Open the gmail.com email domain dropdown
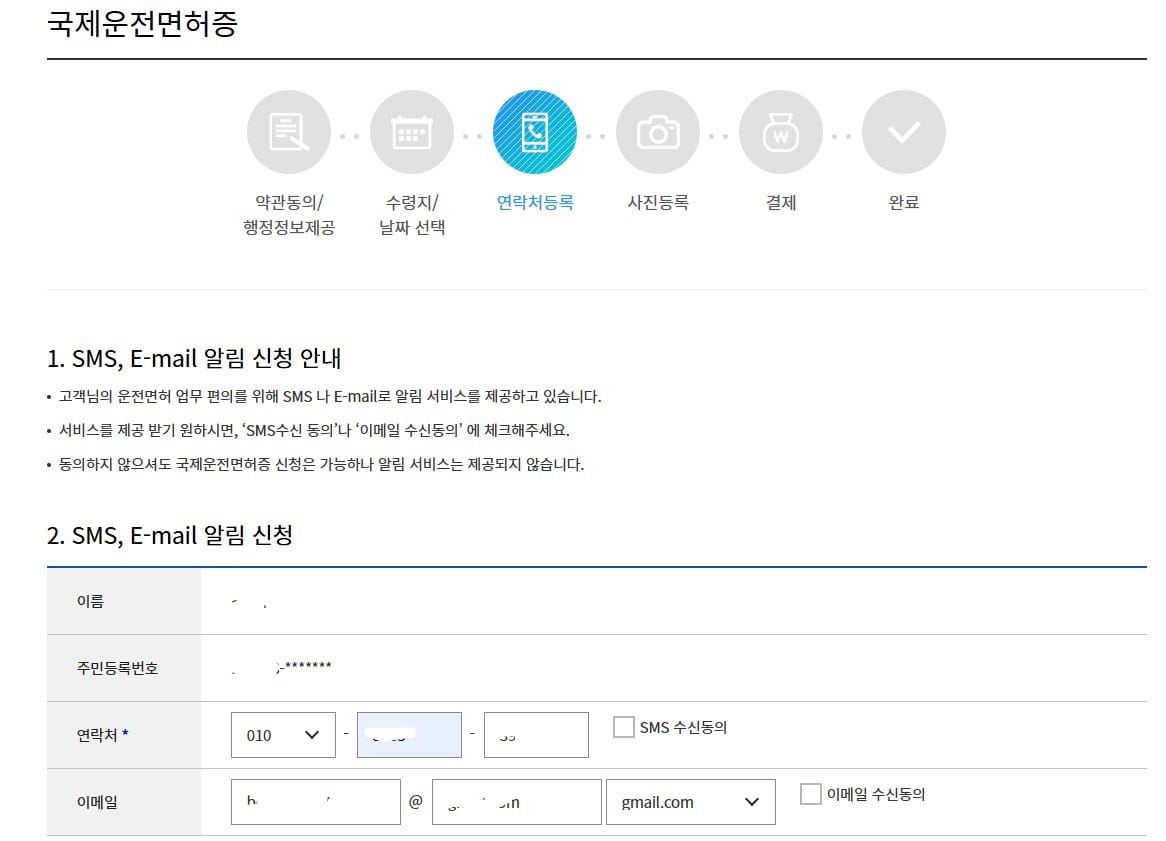1166x841 pixels. (x=690, y=801)
